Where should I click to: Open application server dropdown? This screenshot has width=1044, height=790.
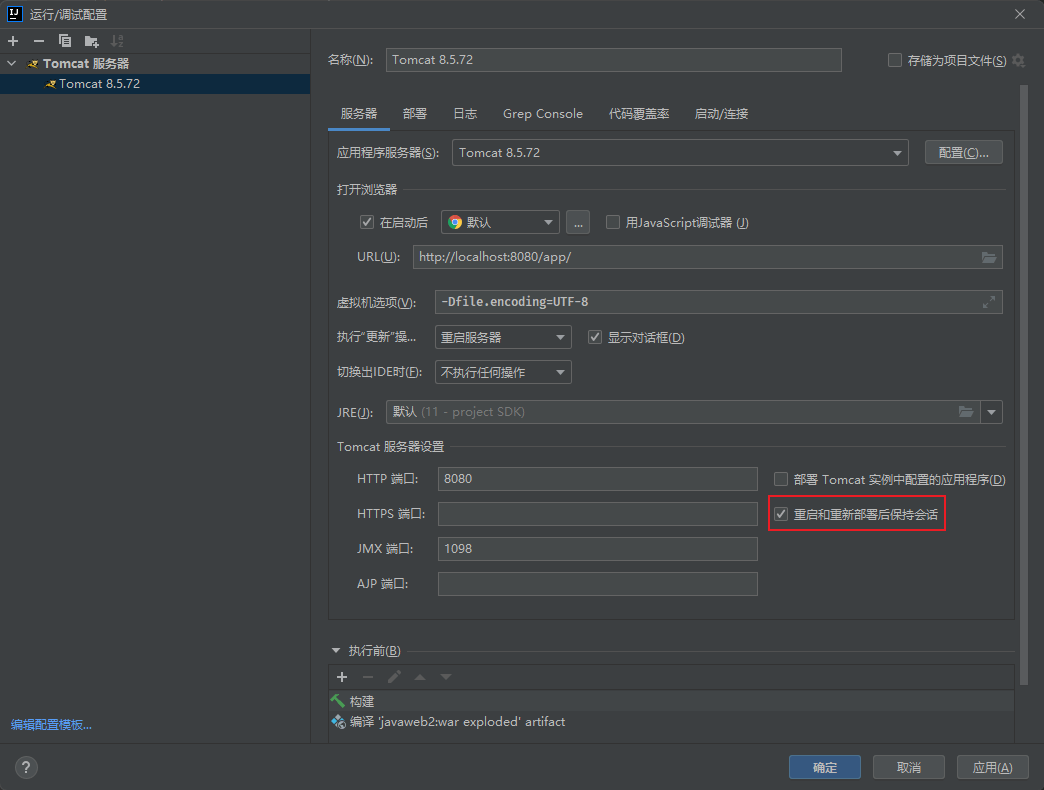pyautogui.click(x=680, y=153)
